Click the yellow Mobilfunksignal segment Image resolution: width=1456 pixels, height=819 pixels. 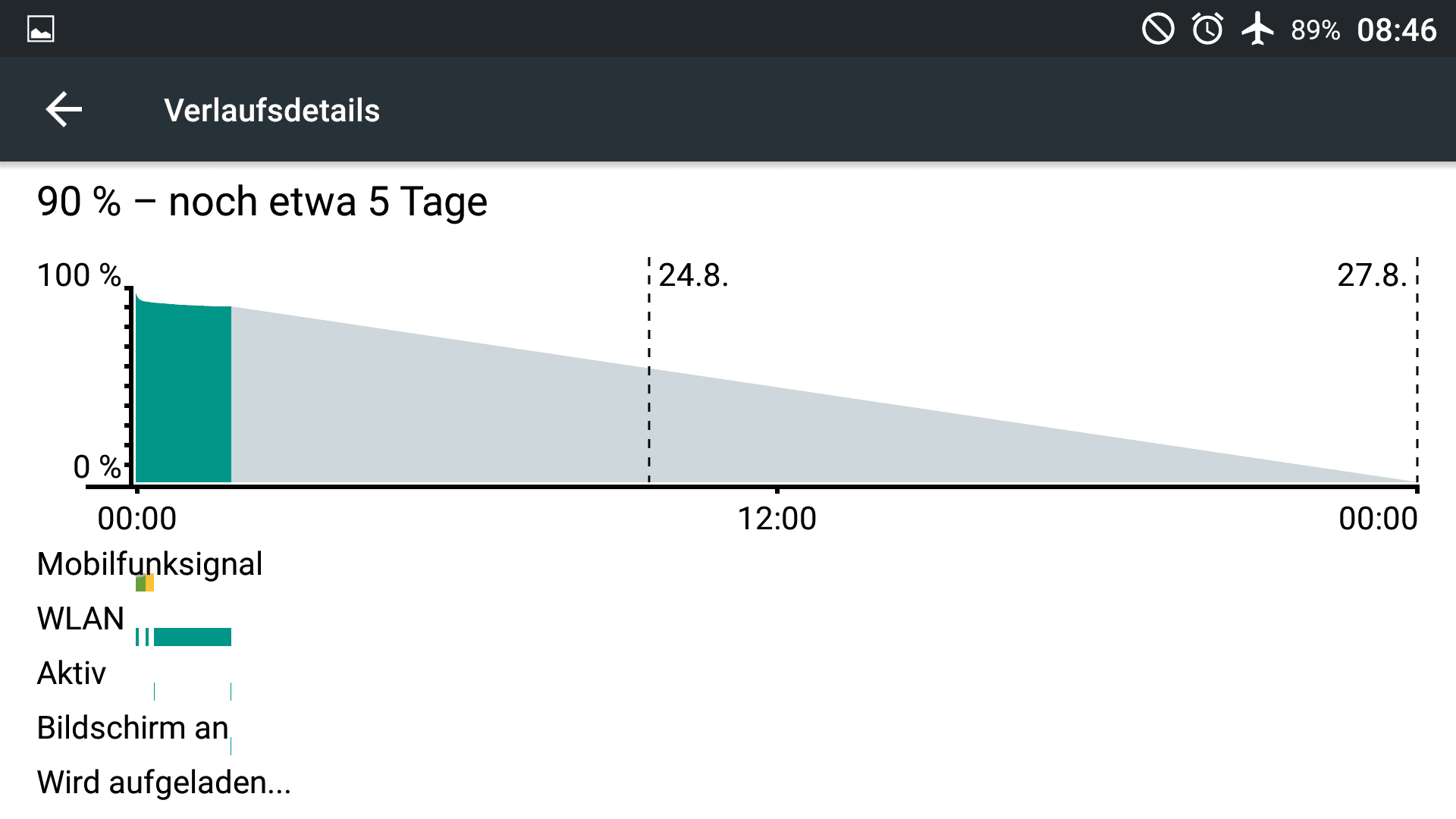point(150,582)
